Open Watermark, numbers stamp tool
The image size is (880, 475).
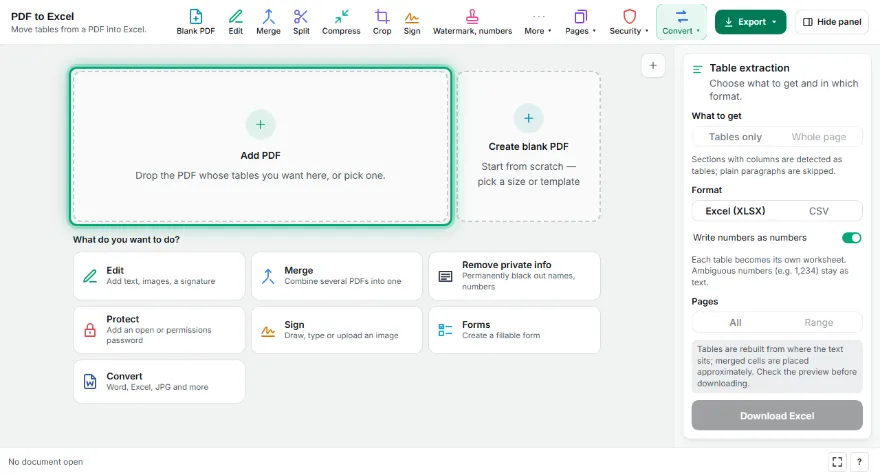click(x=472, y=22)
